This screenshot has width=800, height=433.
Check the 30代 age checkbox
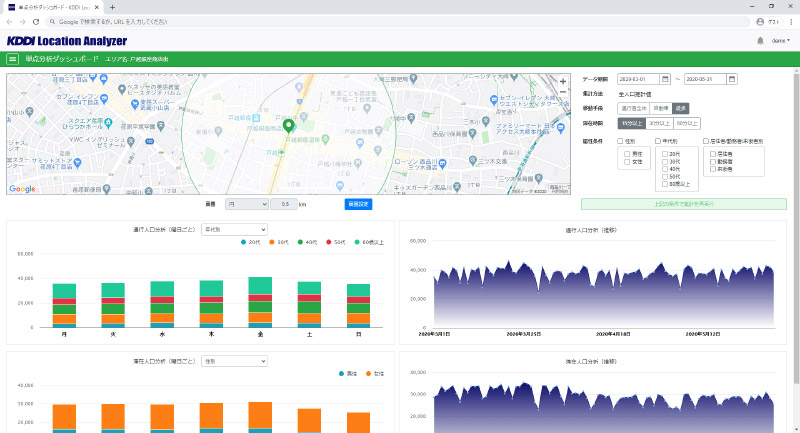click(x=665, y=162)
